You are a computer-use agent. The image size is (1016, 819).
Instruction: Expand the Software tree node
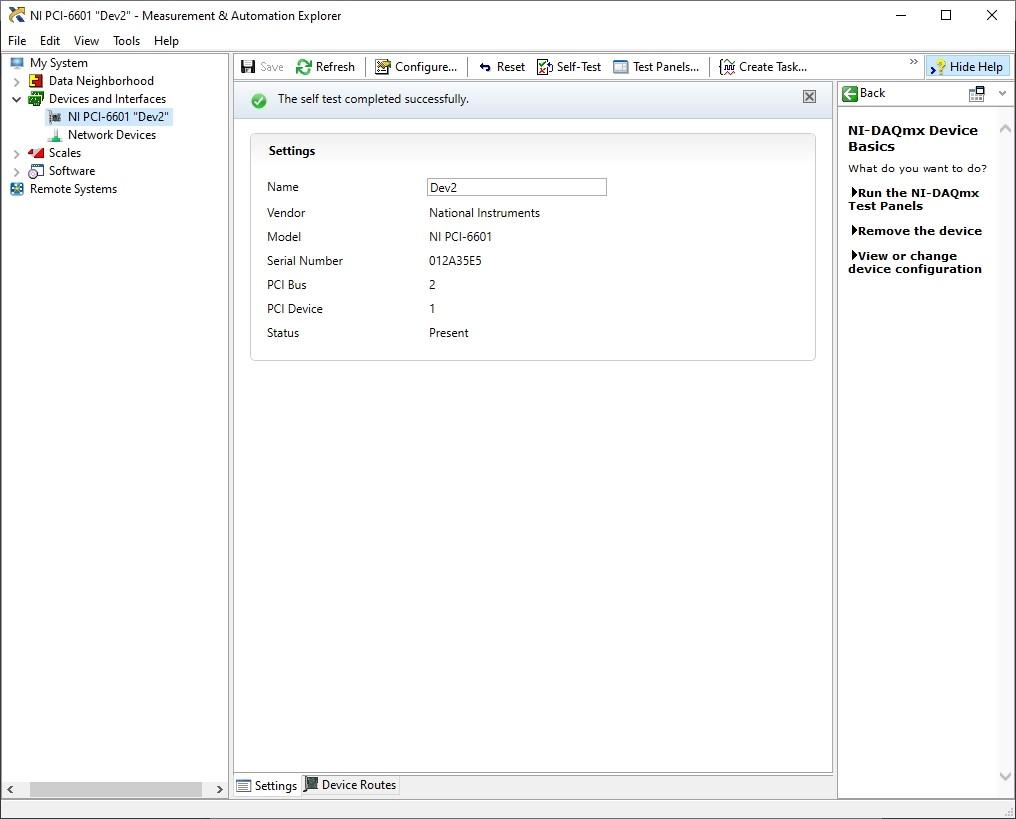tap(16, 171)
